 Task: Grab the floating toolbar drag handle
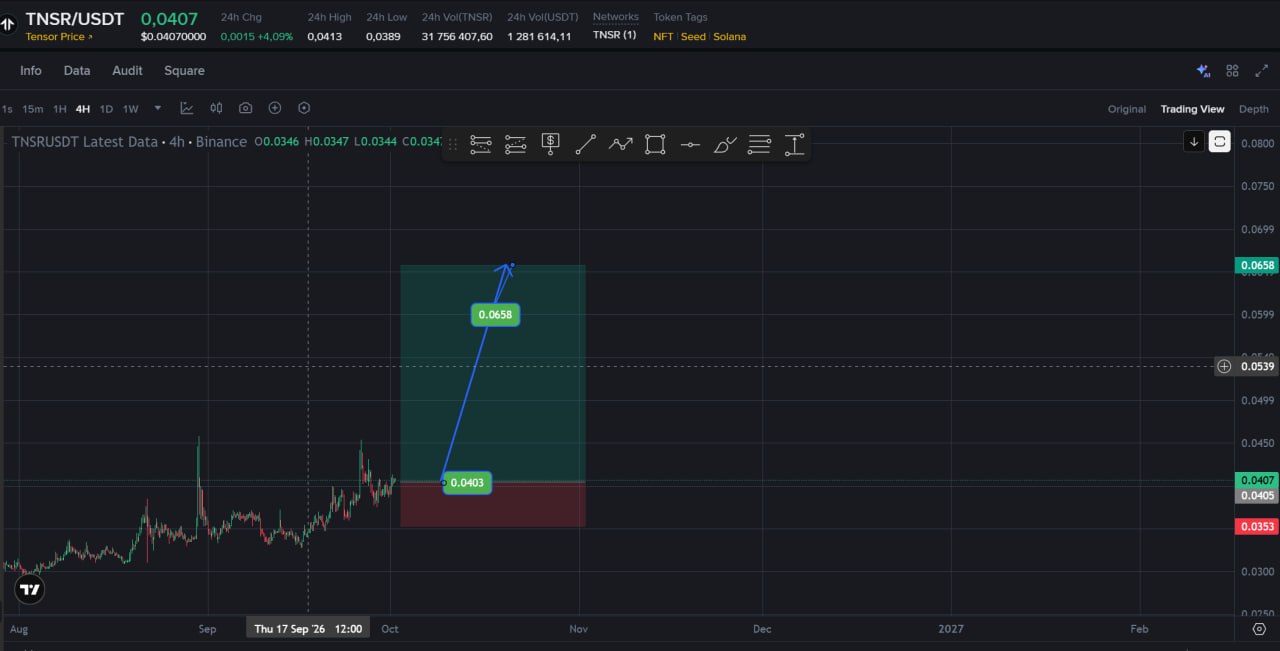point(452,144)
